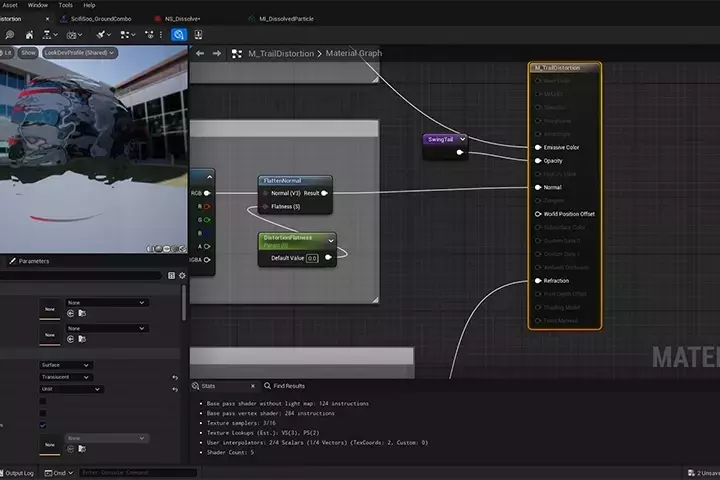The width and height of the screenshot is (720, 480).
Task: Open the toolbar three-dot overflow options
Action: (161, 35)
